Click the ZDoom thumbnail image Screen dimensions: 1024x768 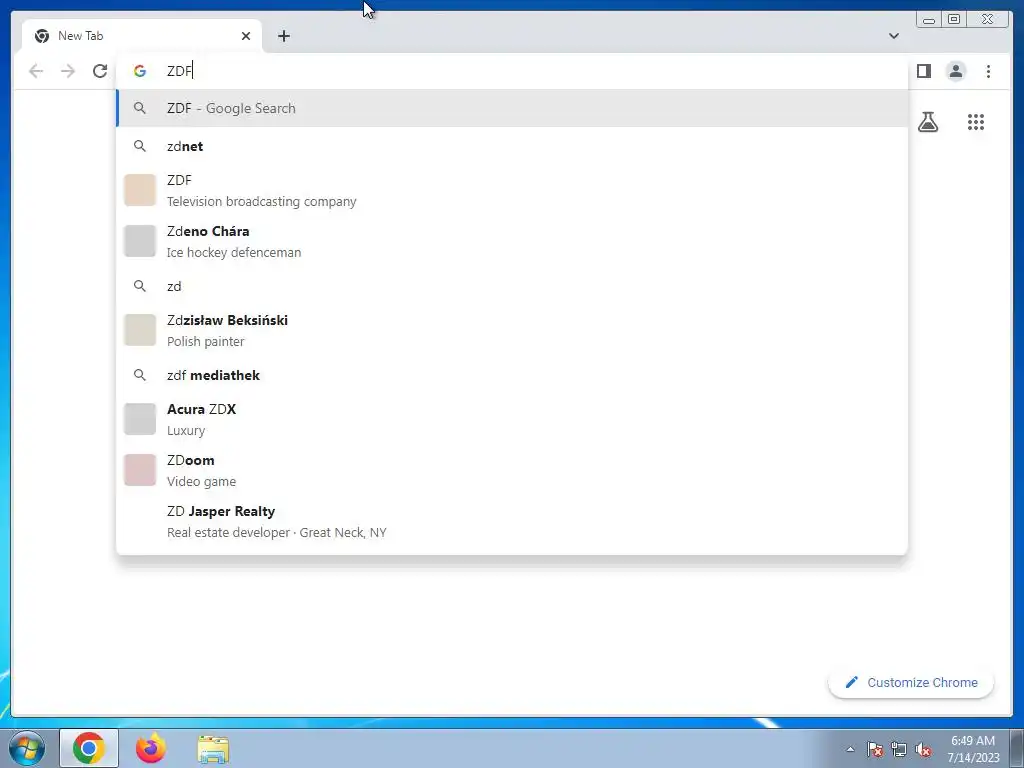tap(140, 470)
